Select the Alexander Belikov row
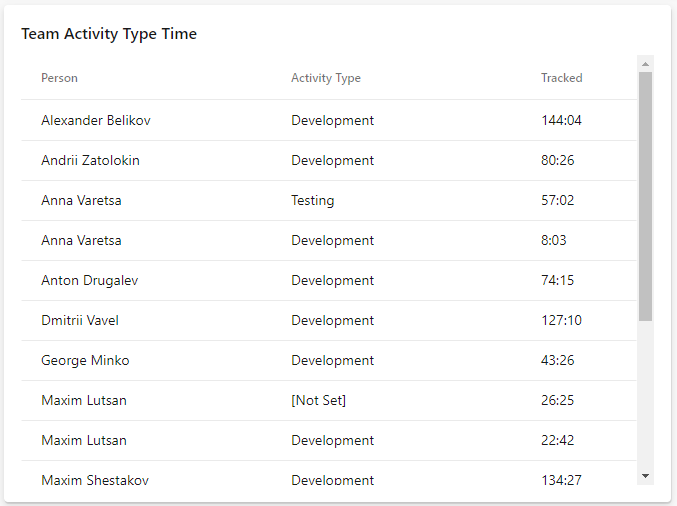 96,120
